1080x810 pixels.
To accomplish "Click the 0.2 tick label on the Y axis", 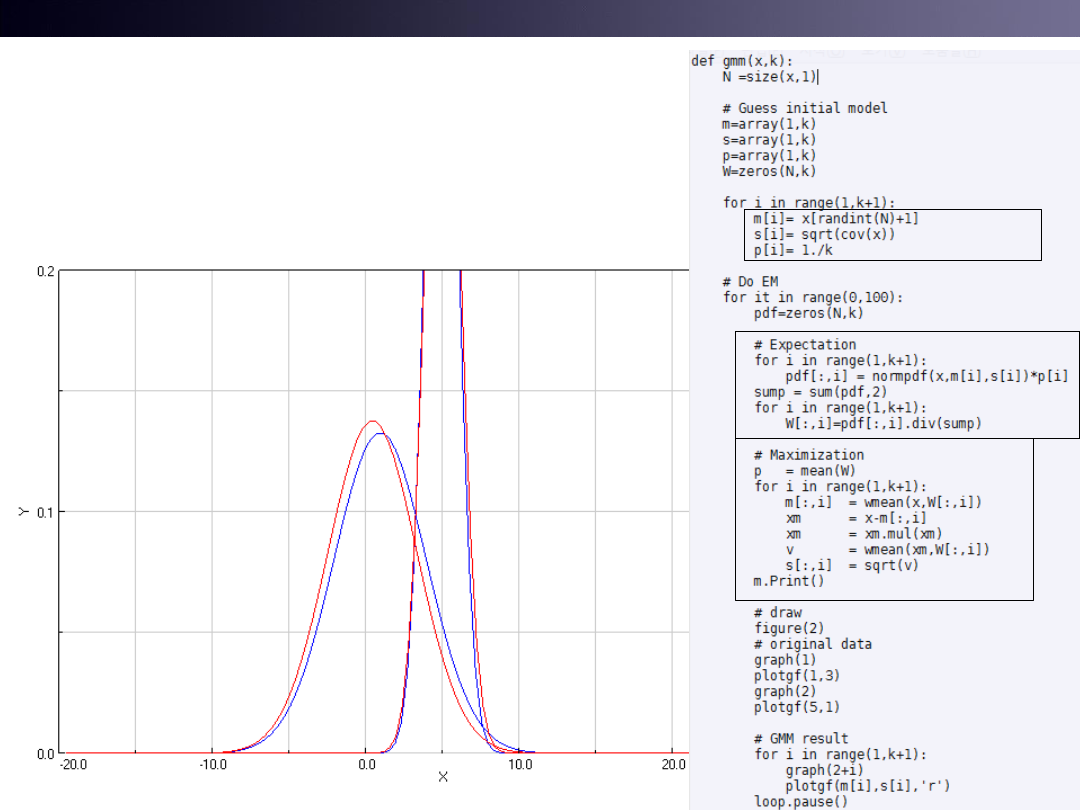I will (x=44, y=271).
